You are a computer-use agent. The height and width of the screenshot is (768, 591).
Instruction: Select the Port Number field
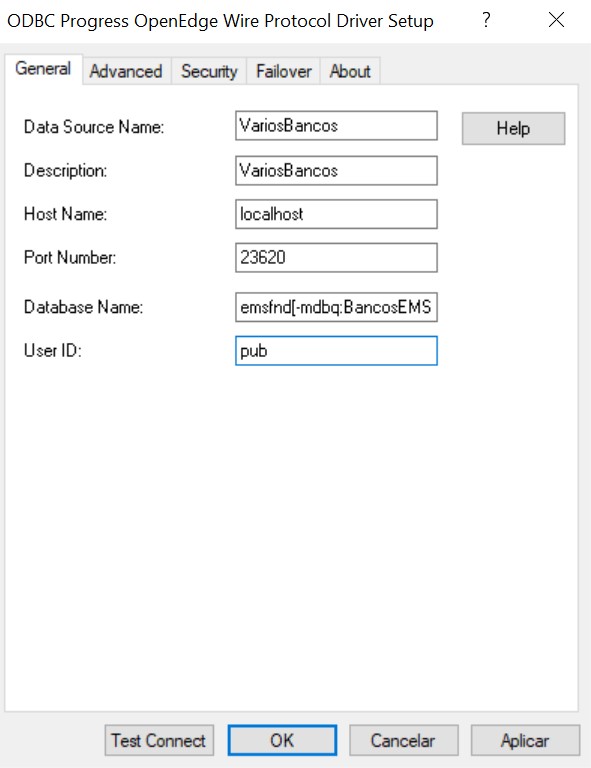point(336,258)
